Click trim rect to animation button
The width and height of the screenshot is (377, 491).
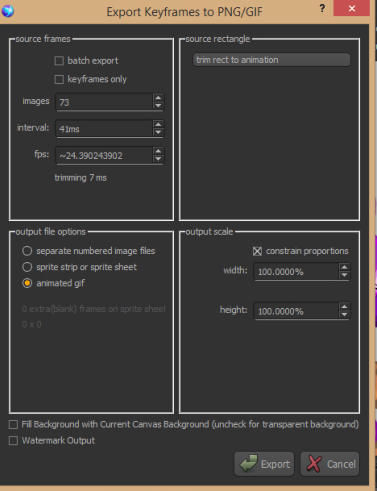pyautogui.click(x=271, y=60)
